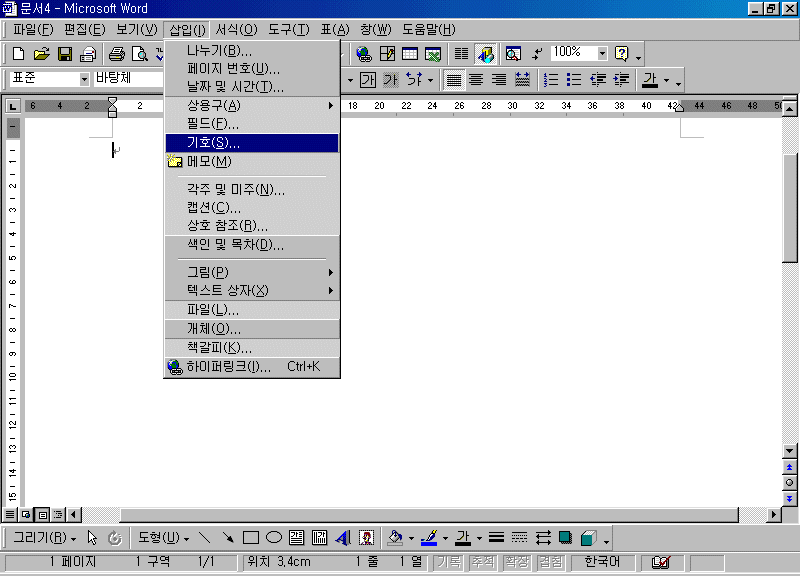Expand the 상용구(A) submenu
Viewport: 800px width, 576px height.
252,106
